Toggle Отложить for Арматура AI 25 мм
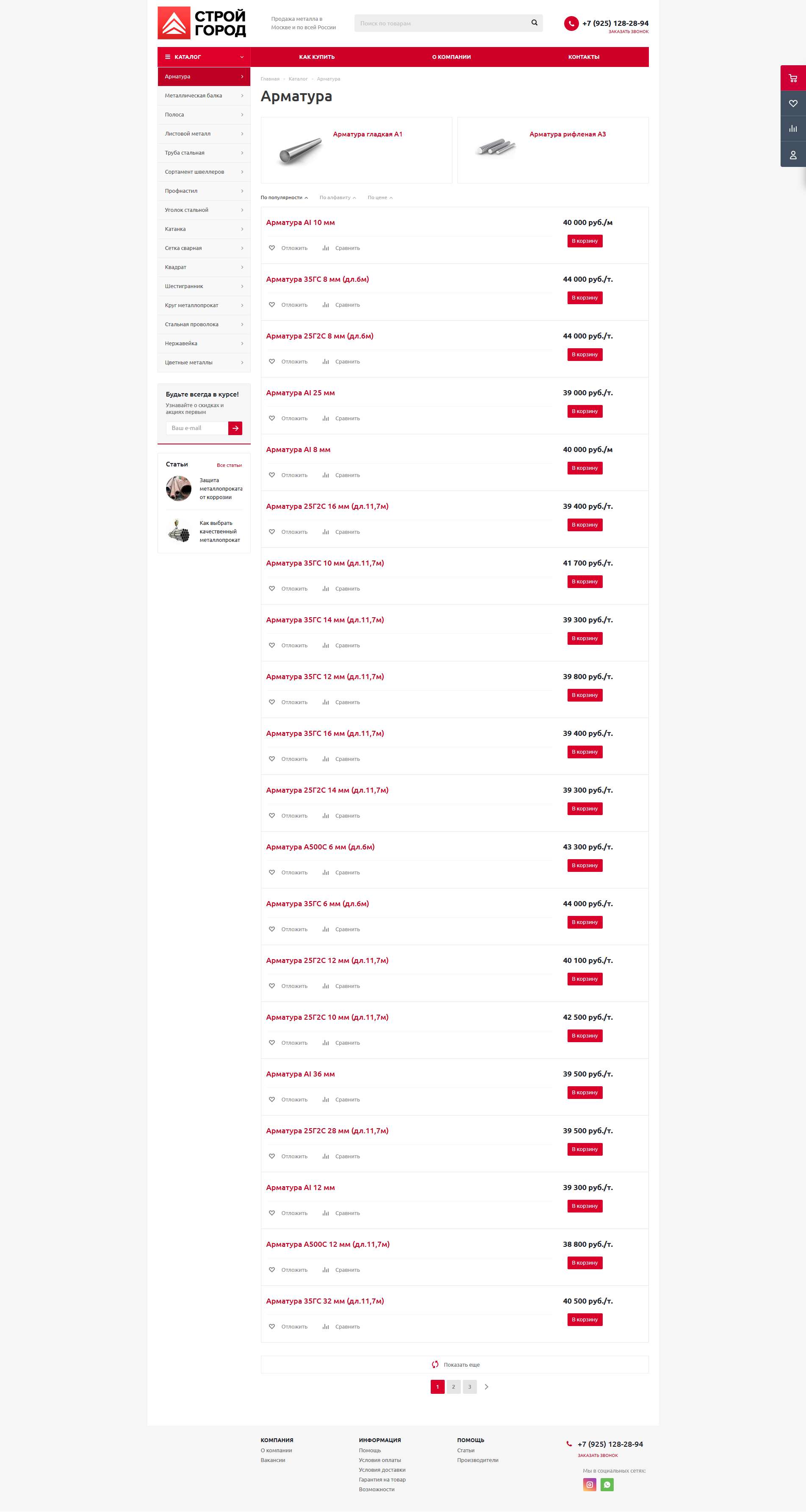This screenshot has width=806, height=1512. [288, 418]
